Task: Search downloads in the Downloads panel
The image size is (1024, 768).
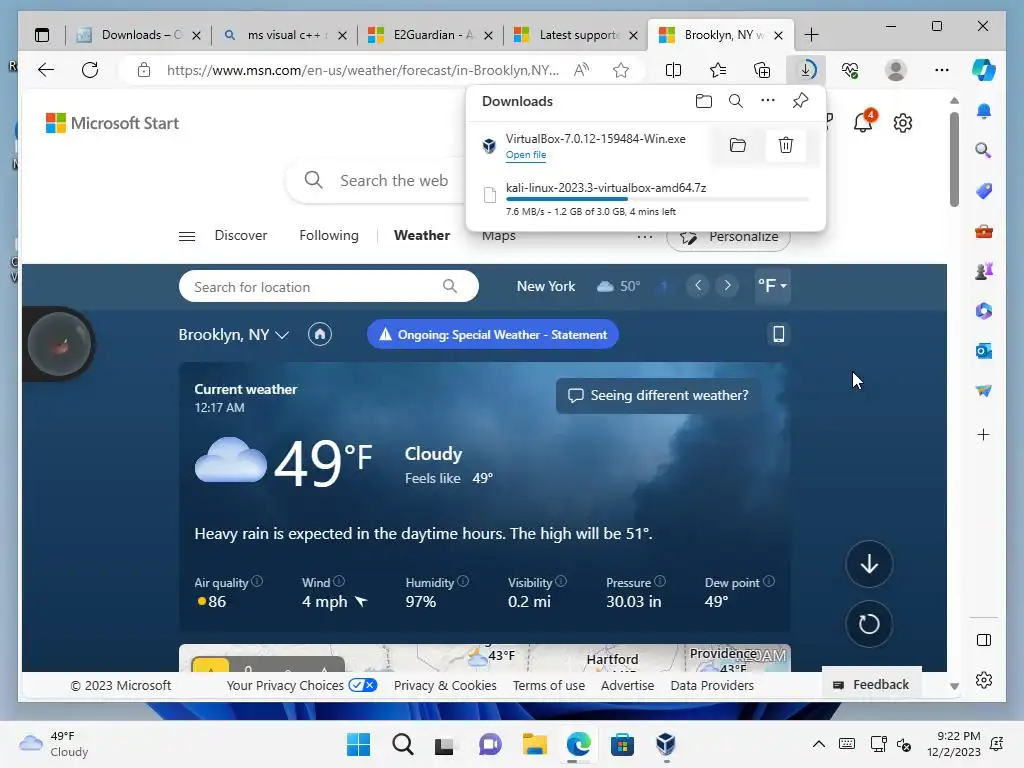Action: point(736,101)
